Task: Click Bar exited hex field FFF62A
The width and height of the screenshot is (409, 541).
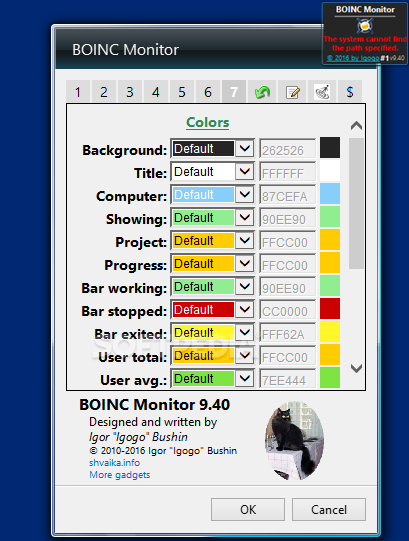Action: (288, 333)
